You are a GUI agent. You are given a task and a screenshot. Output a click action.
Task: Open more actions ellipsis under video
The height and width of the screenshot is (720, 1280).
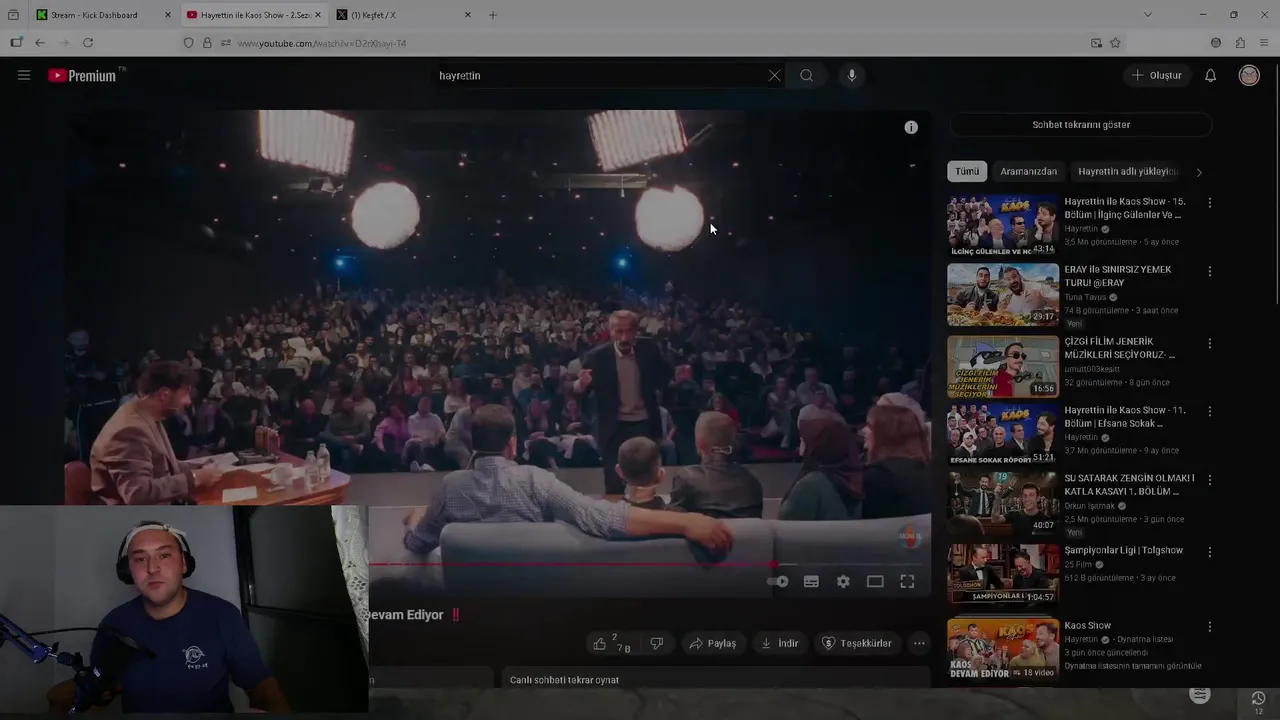[x=919, y=643]
